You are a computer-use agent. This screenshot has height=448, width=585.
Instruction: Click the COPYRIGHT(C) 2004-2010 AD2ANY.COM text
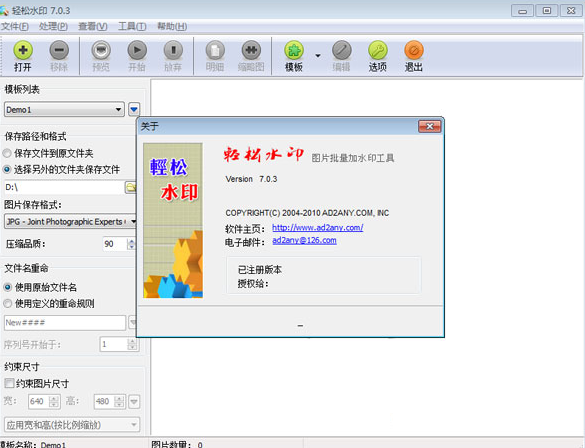[307, 213]
